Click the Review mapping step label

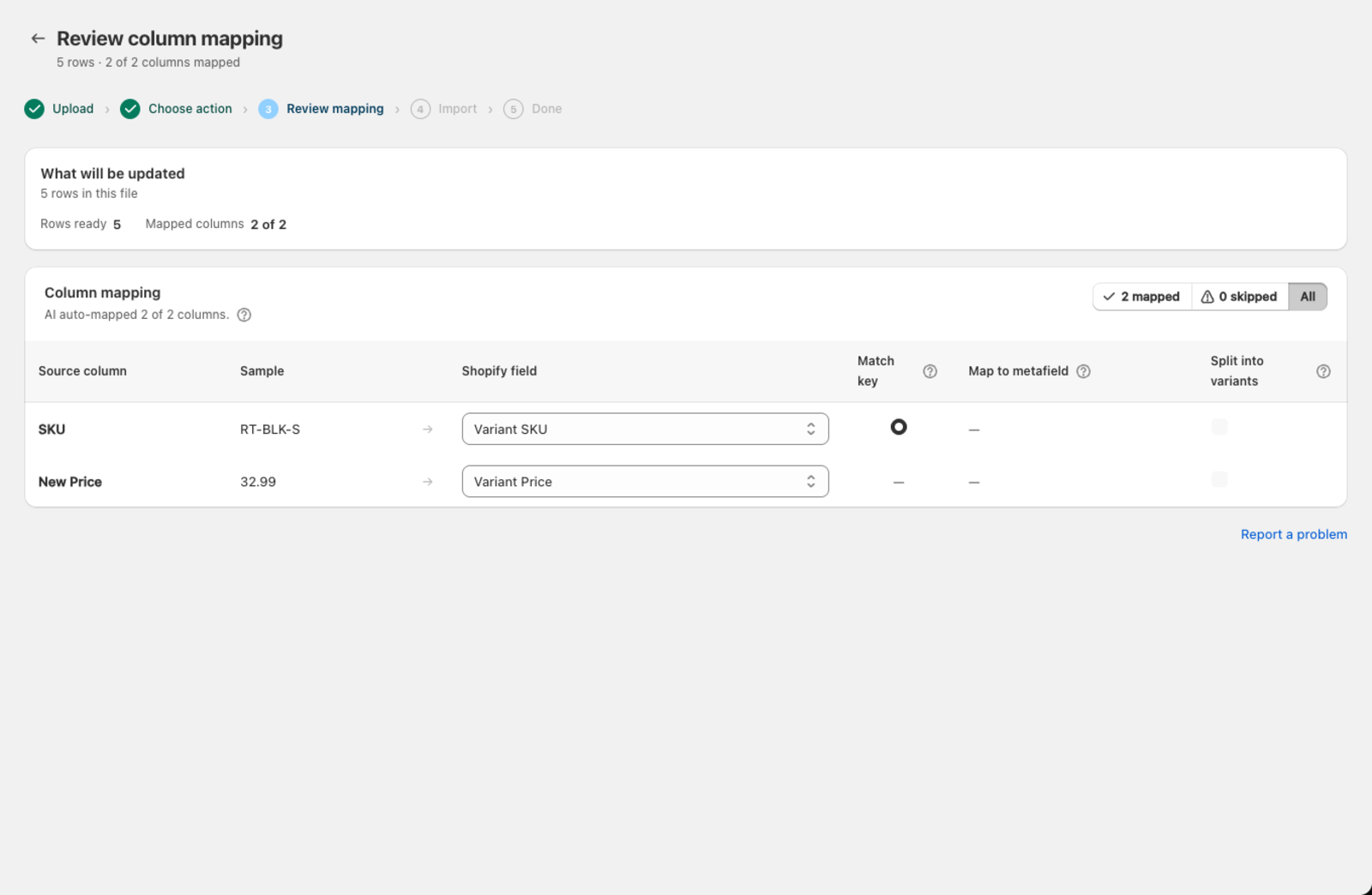click(x=335, y=109)
